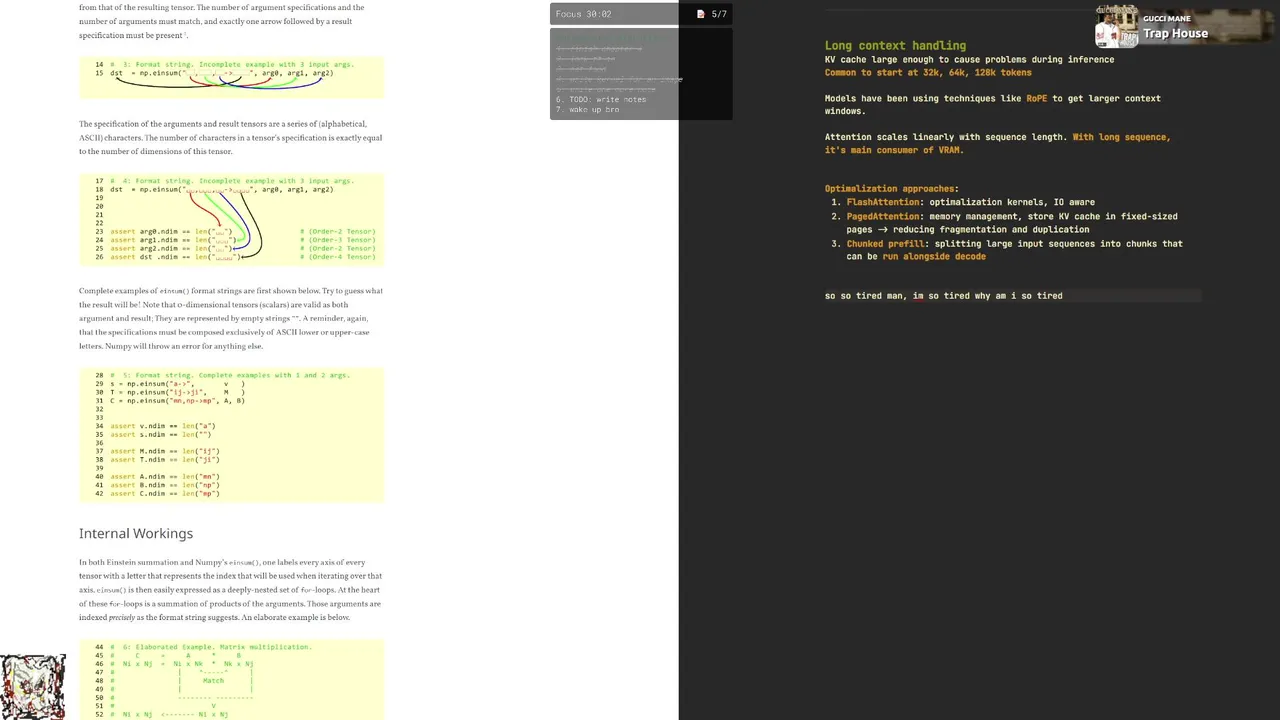Viewport: 1280px width, 720px height.
Task: Click the Gucci Mane album cover thumbnail
Action: [x=1117, y=27]
